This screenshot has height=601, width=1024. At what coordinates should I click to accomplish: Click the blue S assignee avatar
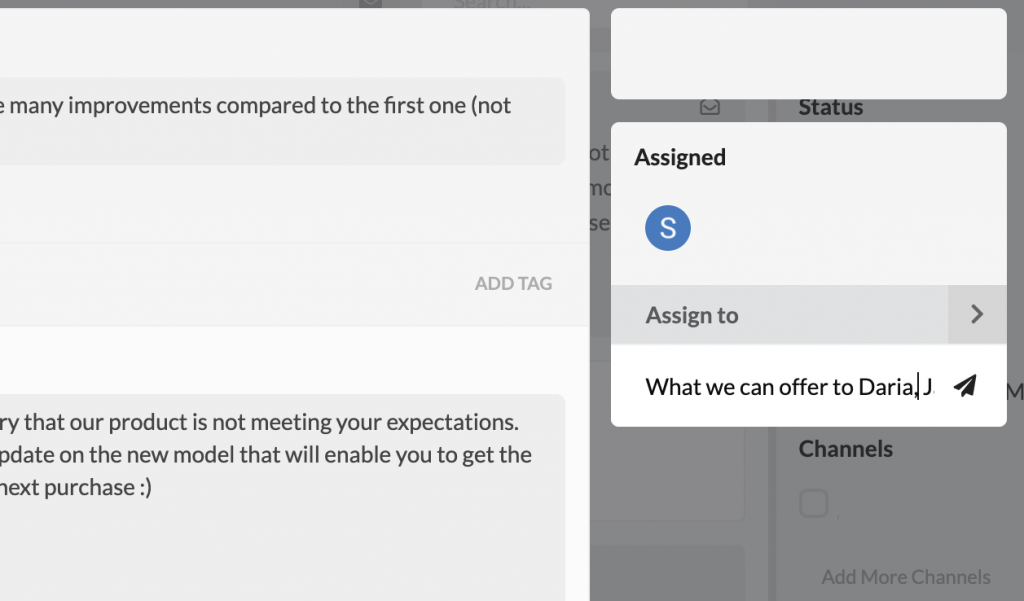coord(667,228)
